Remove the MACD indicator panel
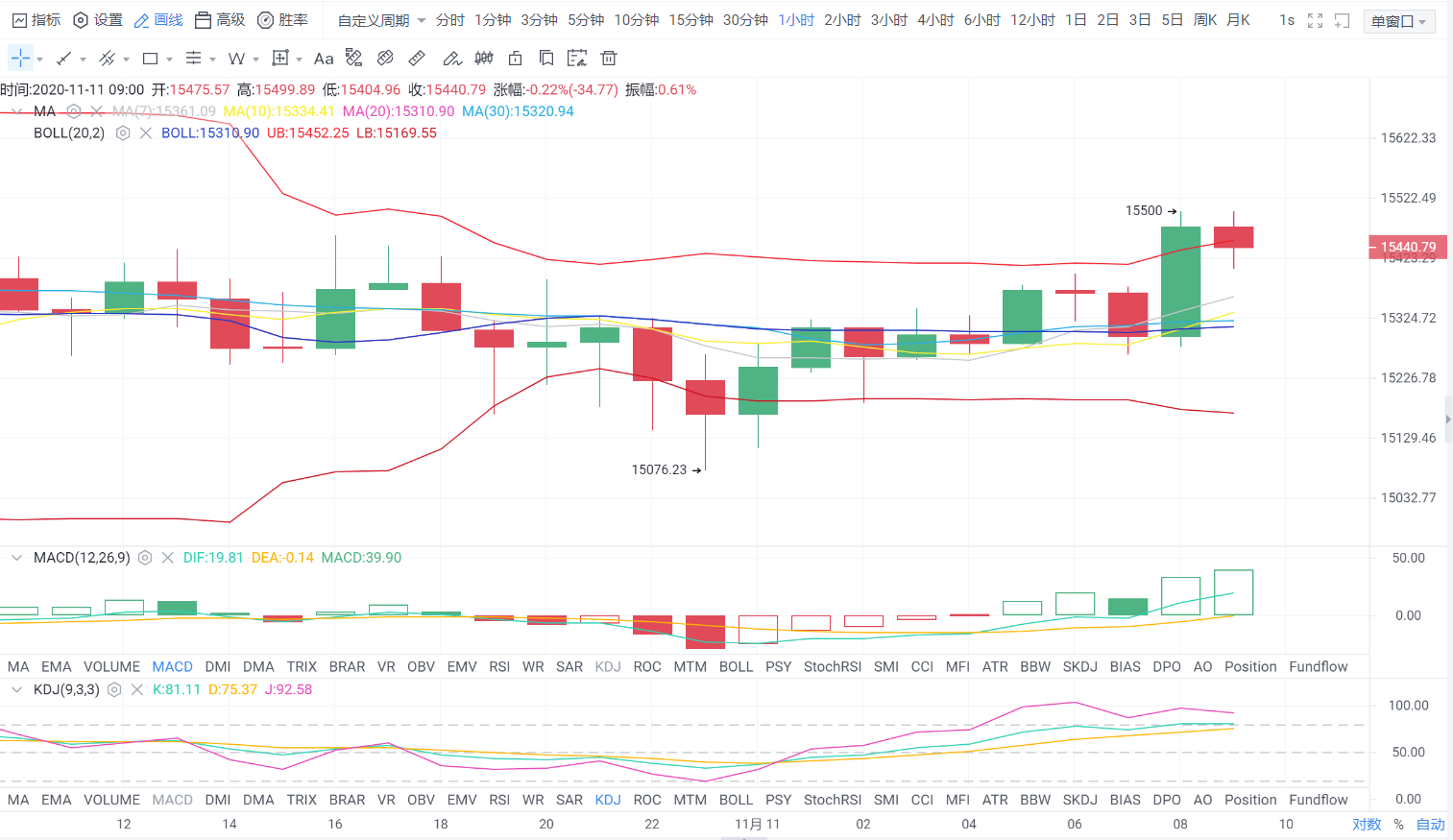 pyautogui.click(x=167, y=558)
